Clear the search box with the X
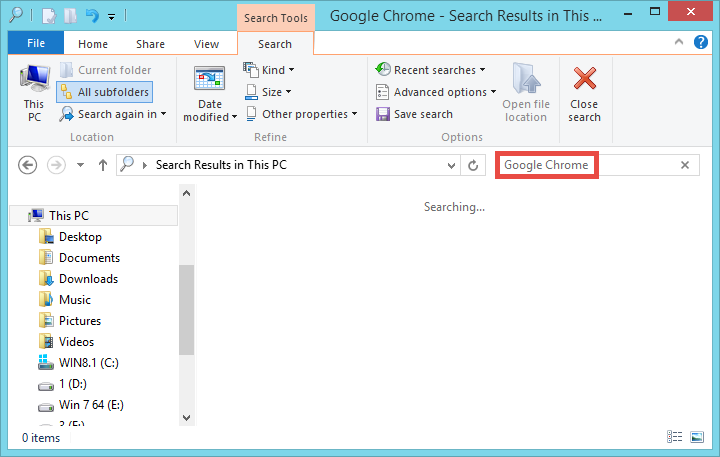Viewport: 720px width, 457px height. tap(685, 165)
